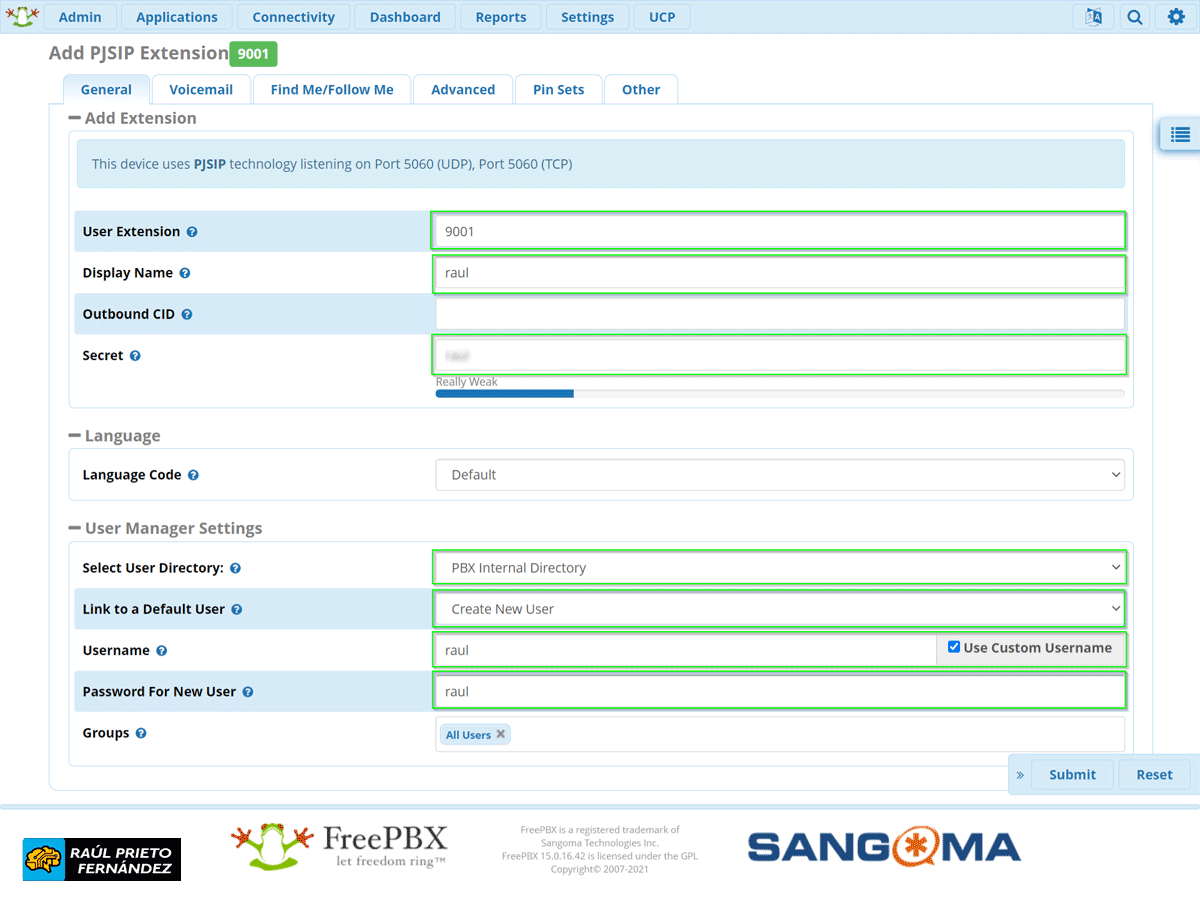Remove the All Users group tag
Viewport: 1200px width, 898px height.
[501, 734]
